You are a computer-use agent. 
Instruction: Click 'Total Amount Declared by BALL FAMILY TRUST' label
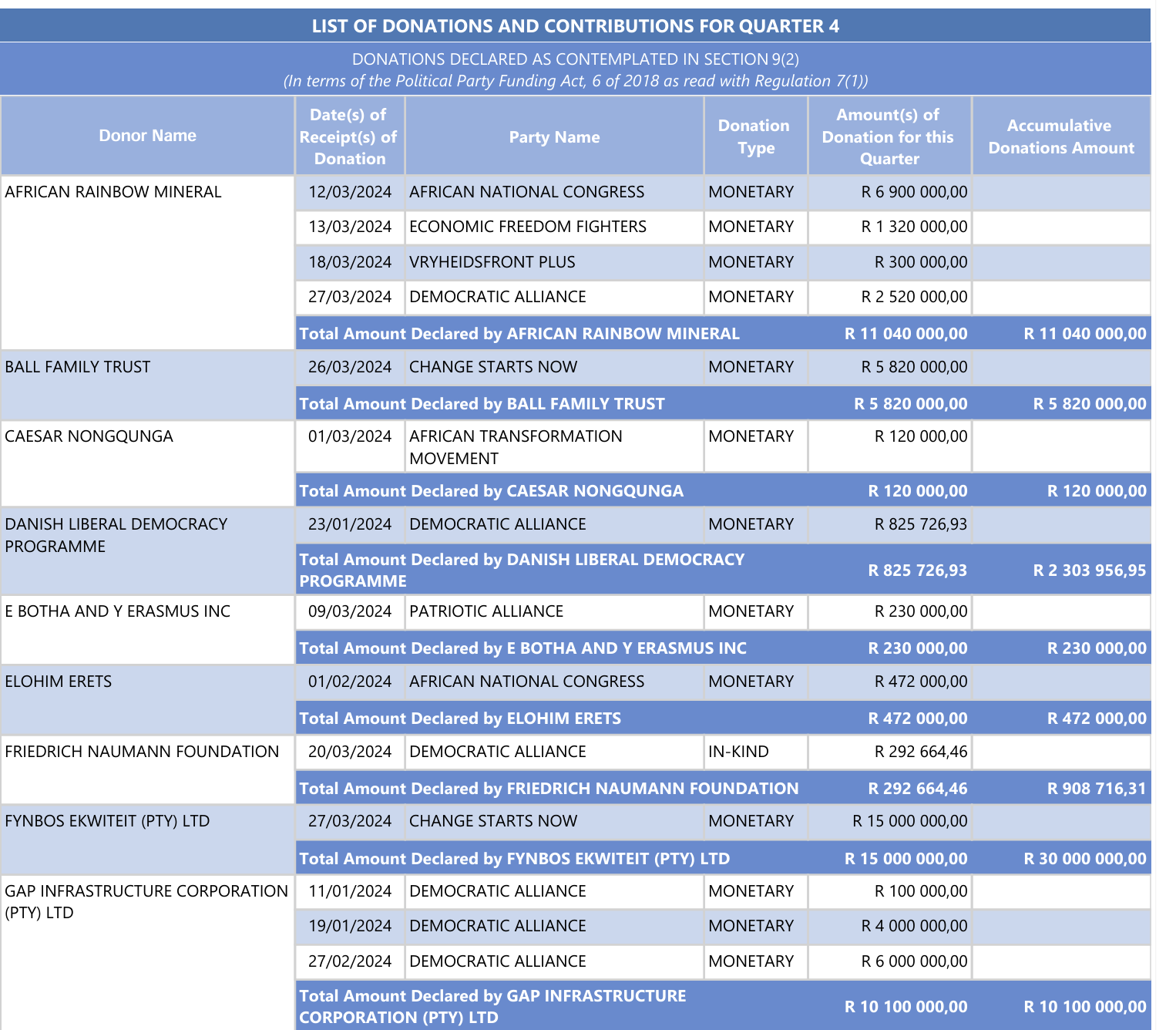pos(482,404)
